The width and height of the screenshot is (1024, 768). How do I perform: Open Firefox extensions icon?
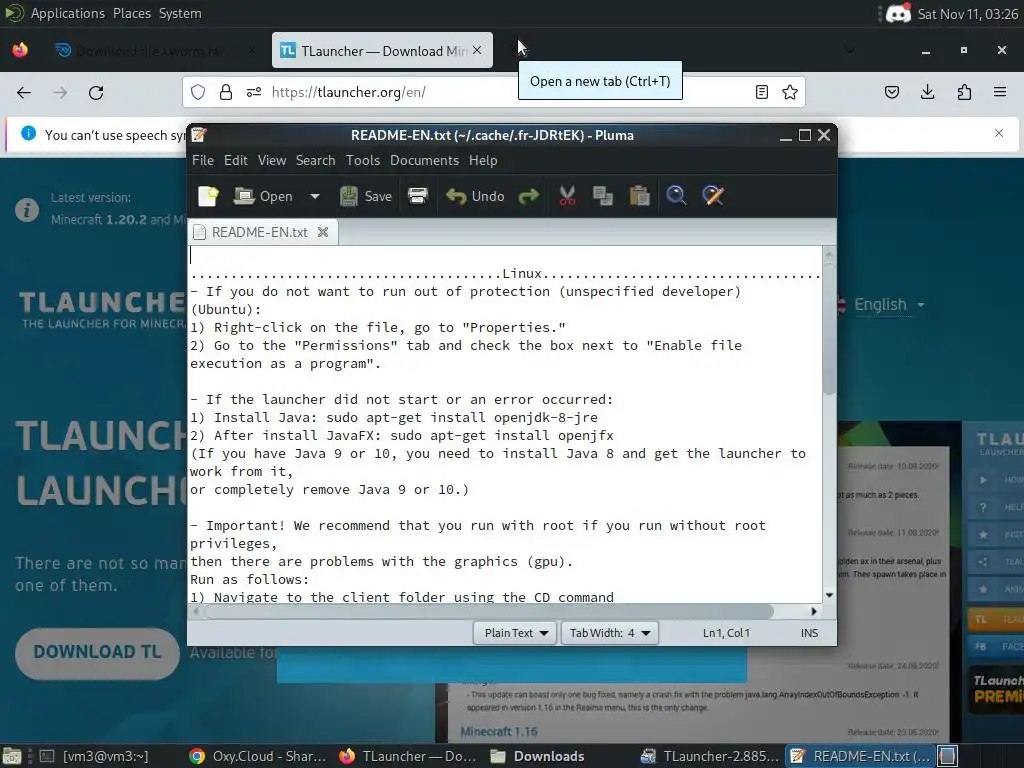[x=964, y=92]
